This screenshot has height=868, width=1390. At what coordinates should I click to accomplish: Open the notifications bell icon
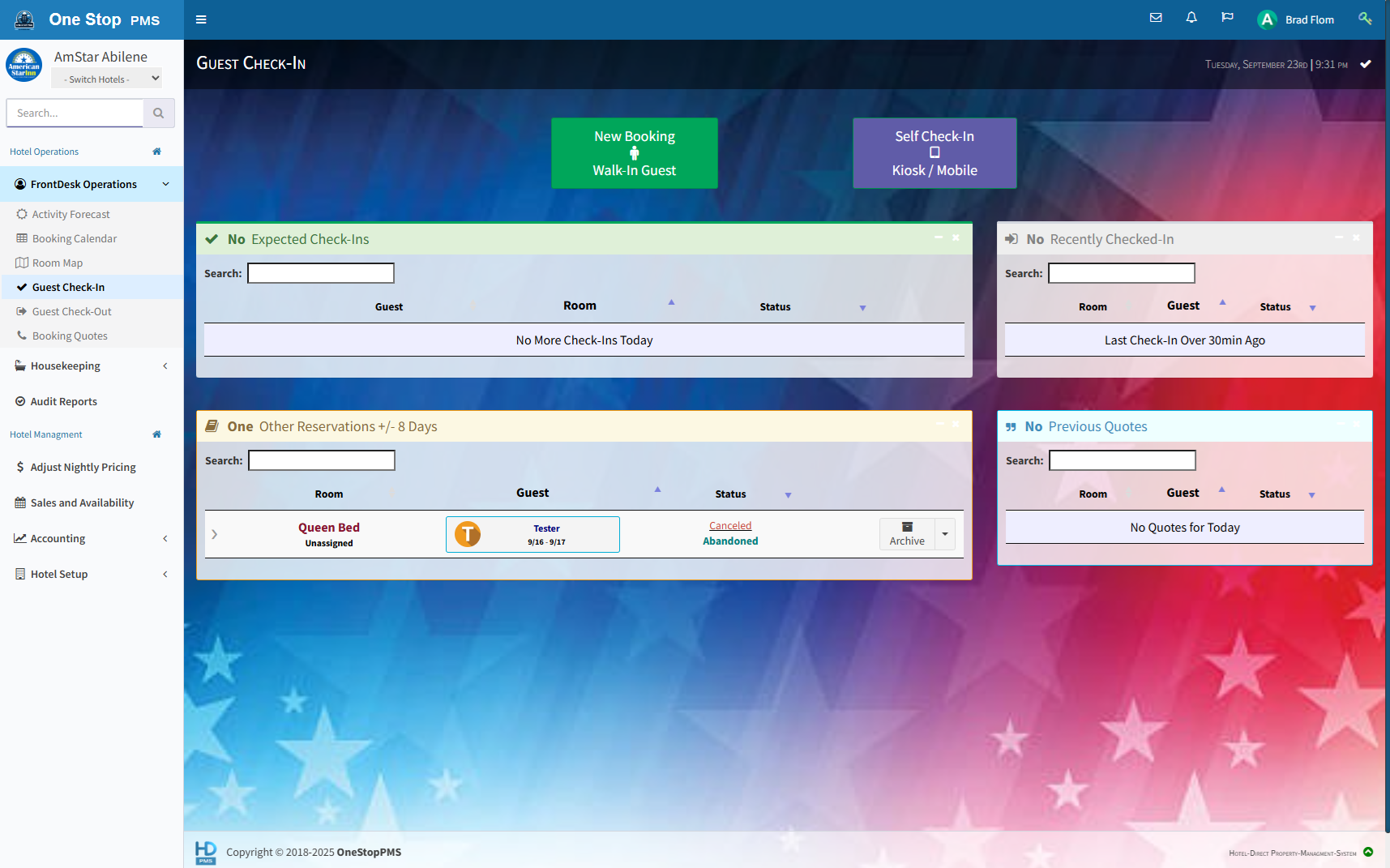(x=1191, y=18)
